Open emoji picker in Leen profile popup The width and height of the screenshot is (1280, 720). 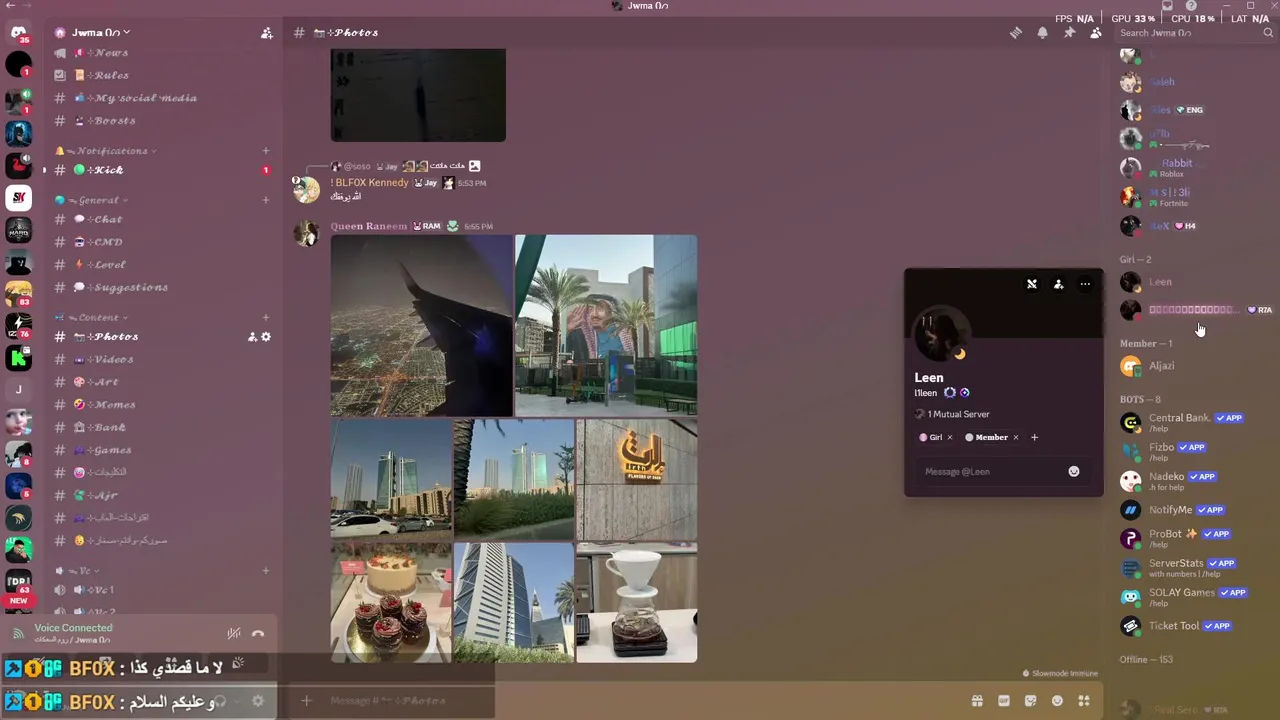1074,472
